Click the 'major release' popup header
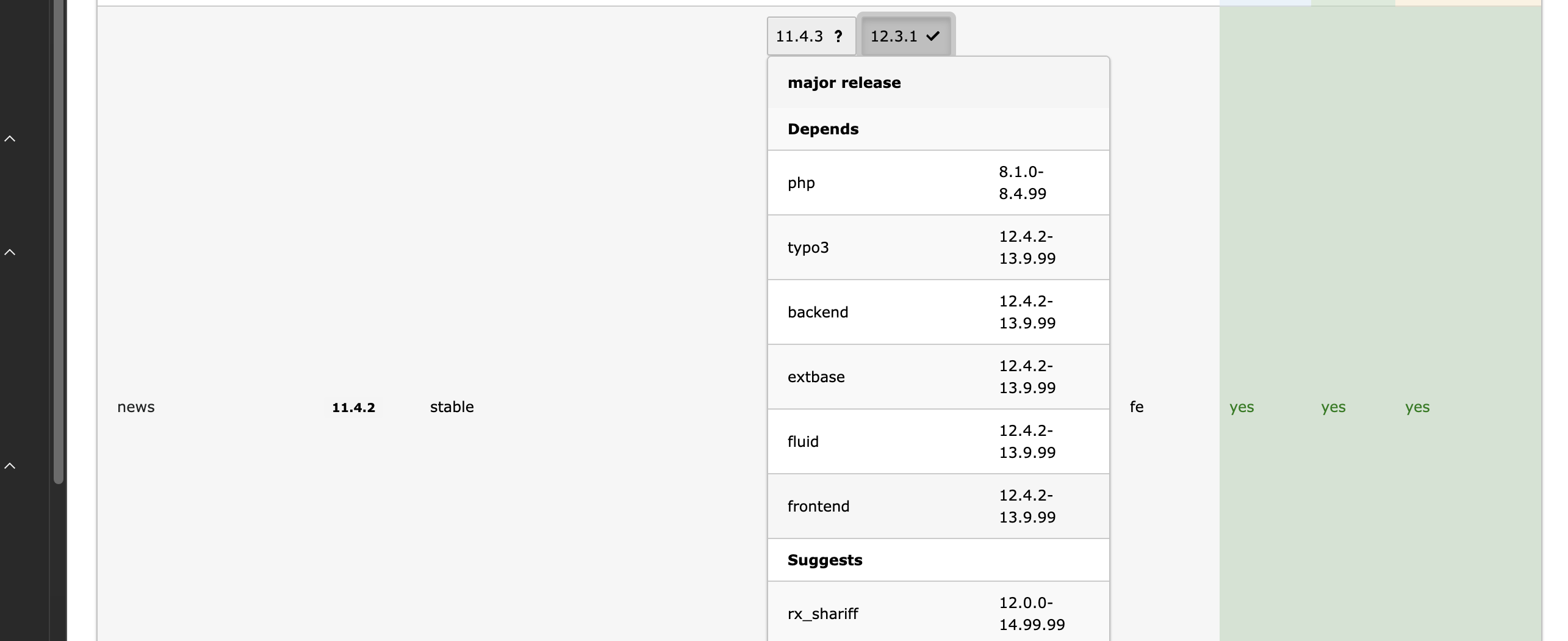The height and width of the screenshot is (641, 1568). coord(844,83)
